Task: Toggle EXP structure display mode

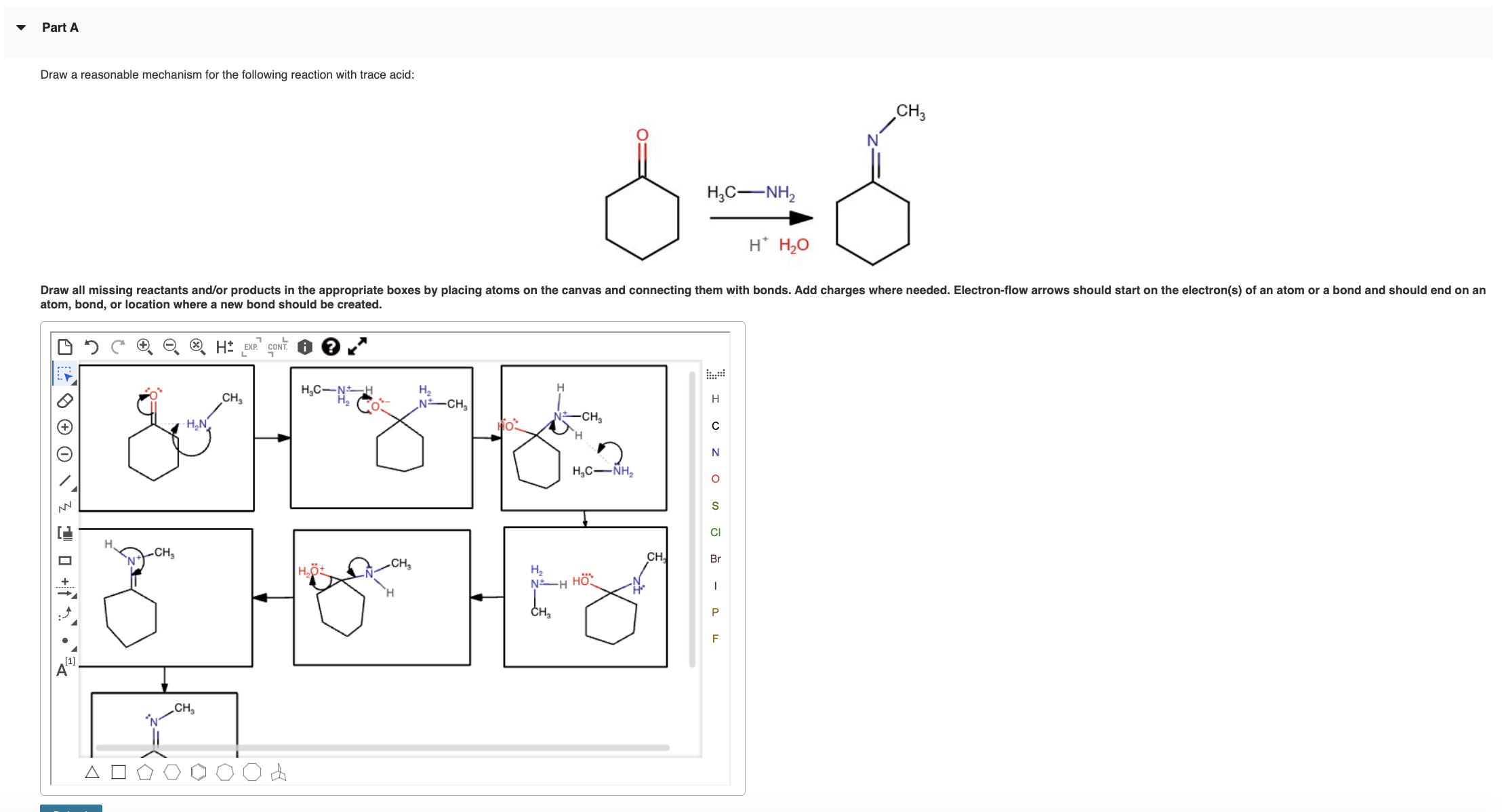Action: [251, 348]
